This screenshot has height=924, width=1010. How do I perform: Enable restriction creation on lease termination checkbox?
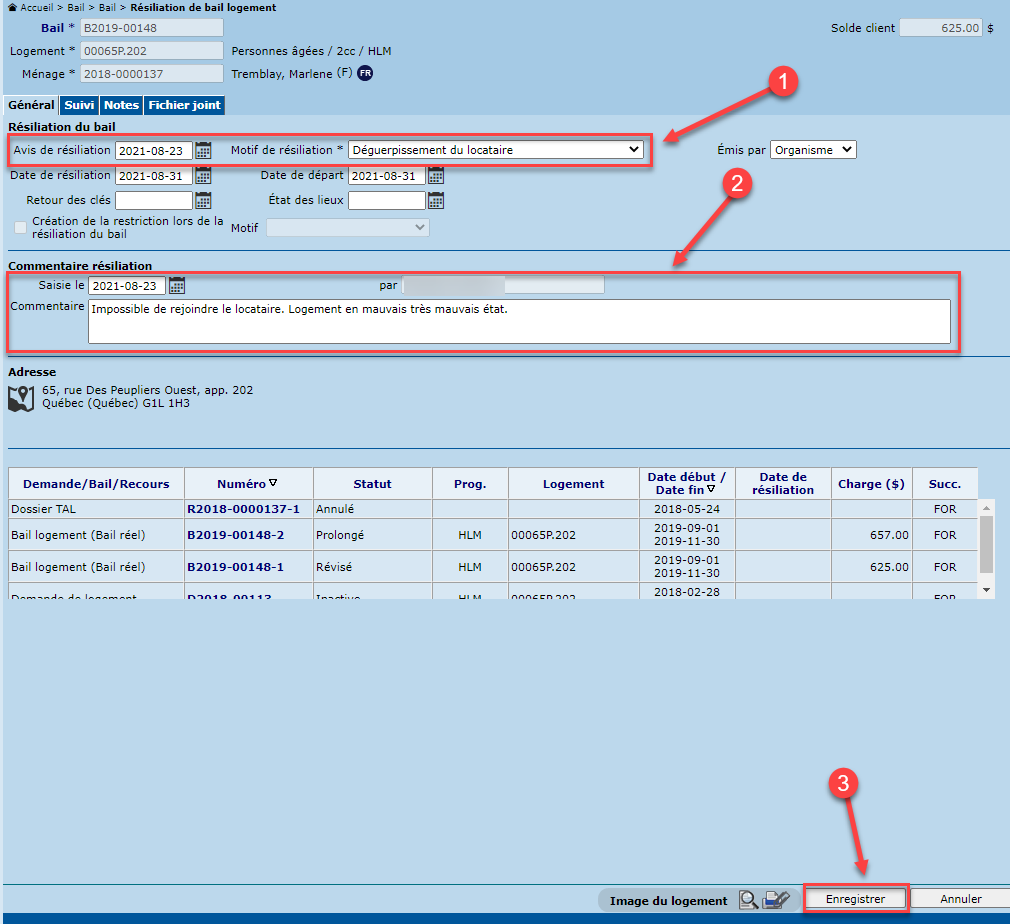[x=21, y=227]
